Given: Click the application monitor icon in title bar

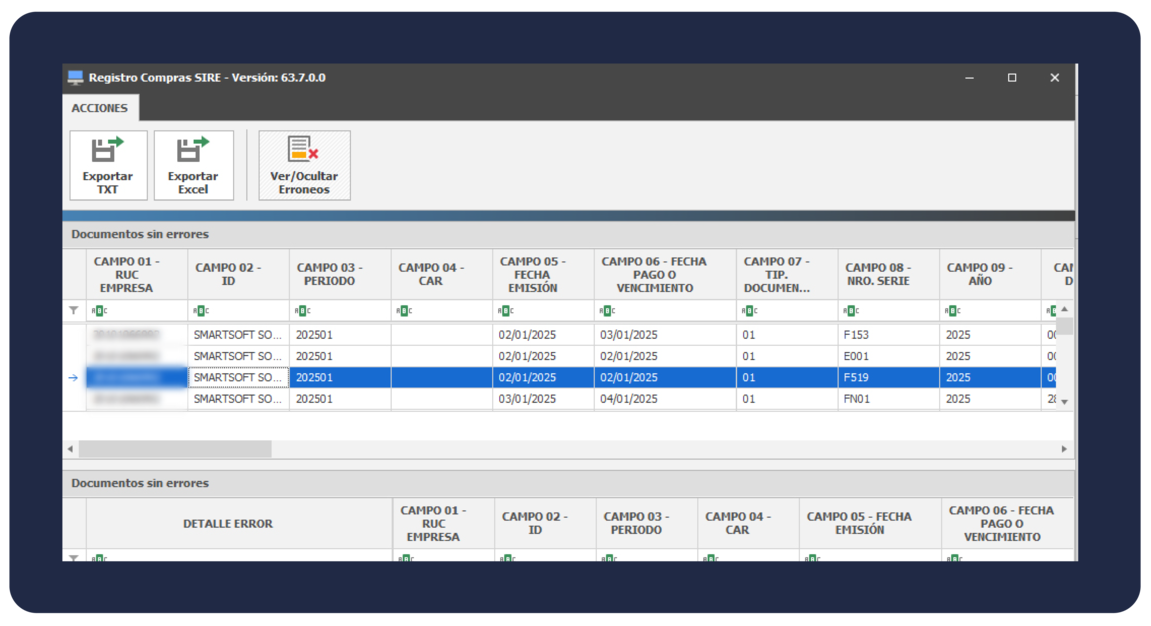Looking at the screenshot, I should pos(75,78).
